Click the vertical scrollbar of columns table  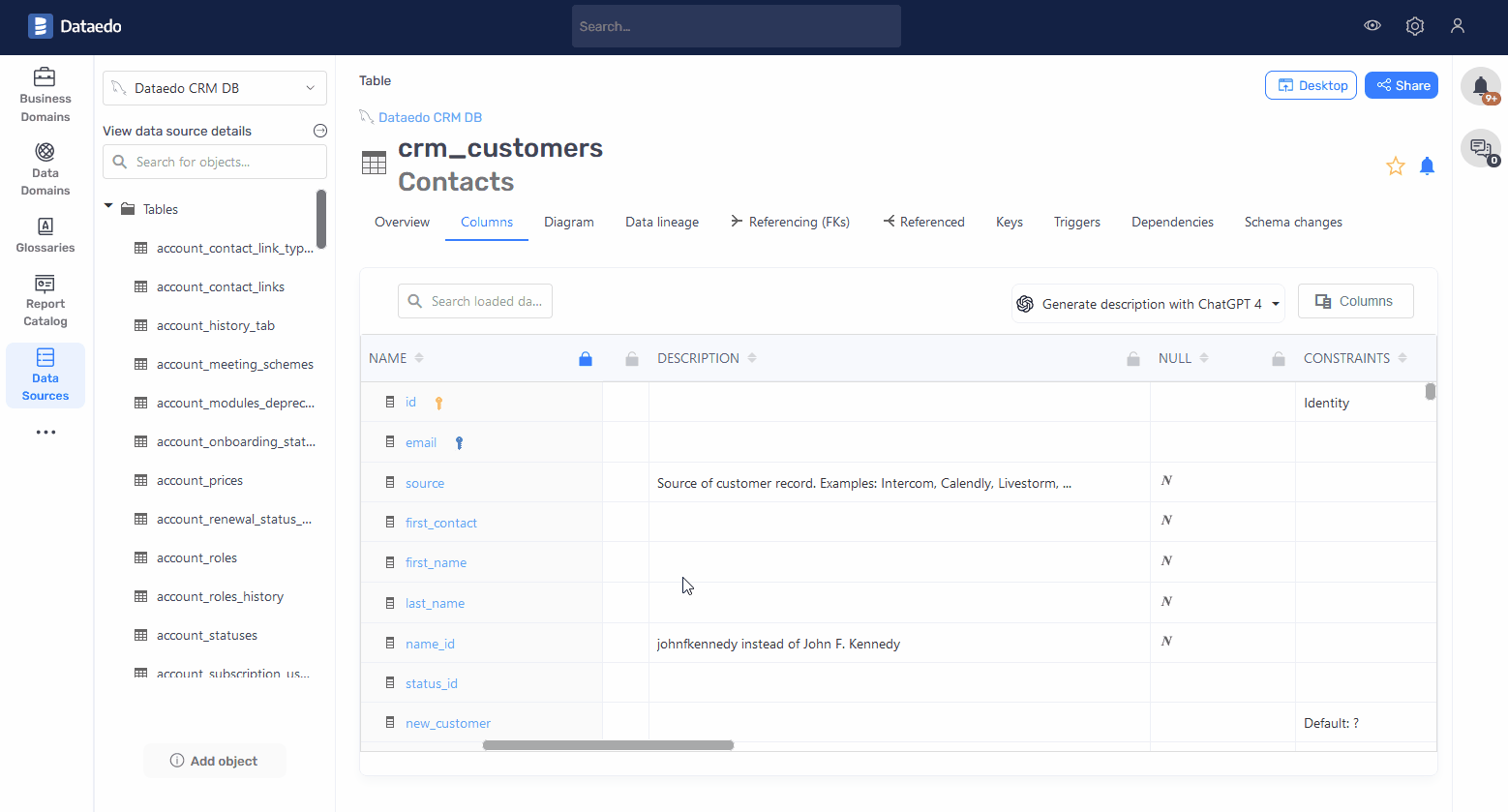coord(1430,391)
